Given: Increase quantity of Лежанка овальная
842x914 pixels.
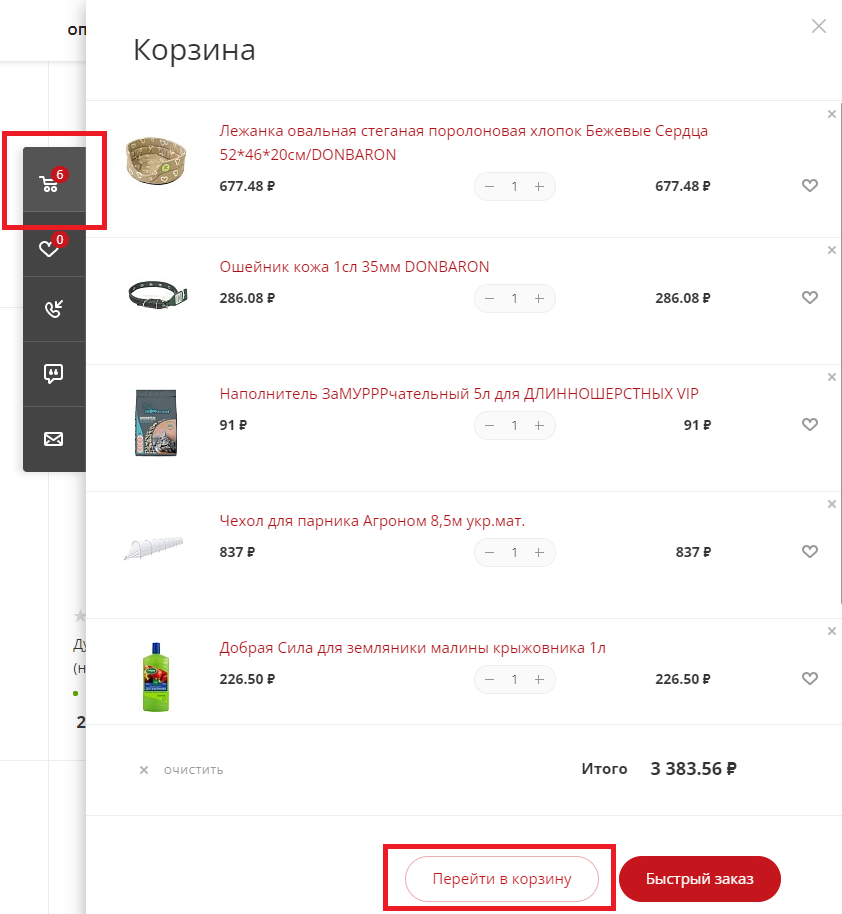Looking at the screenshot, I should pos(539,186).
